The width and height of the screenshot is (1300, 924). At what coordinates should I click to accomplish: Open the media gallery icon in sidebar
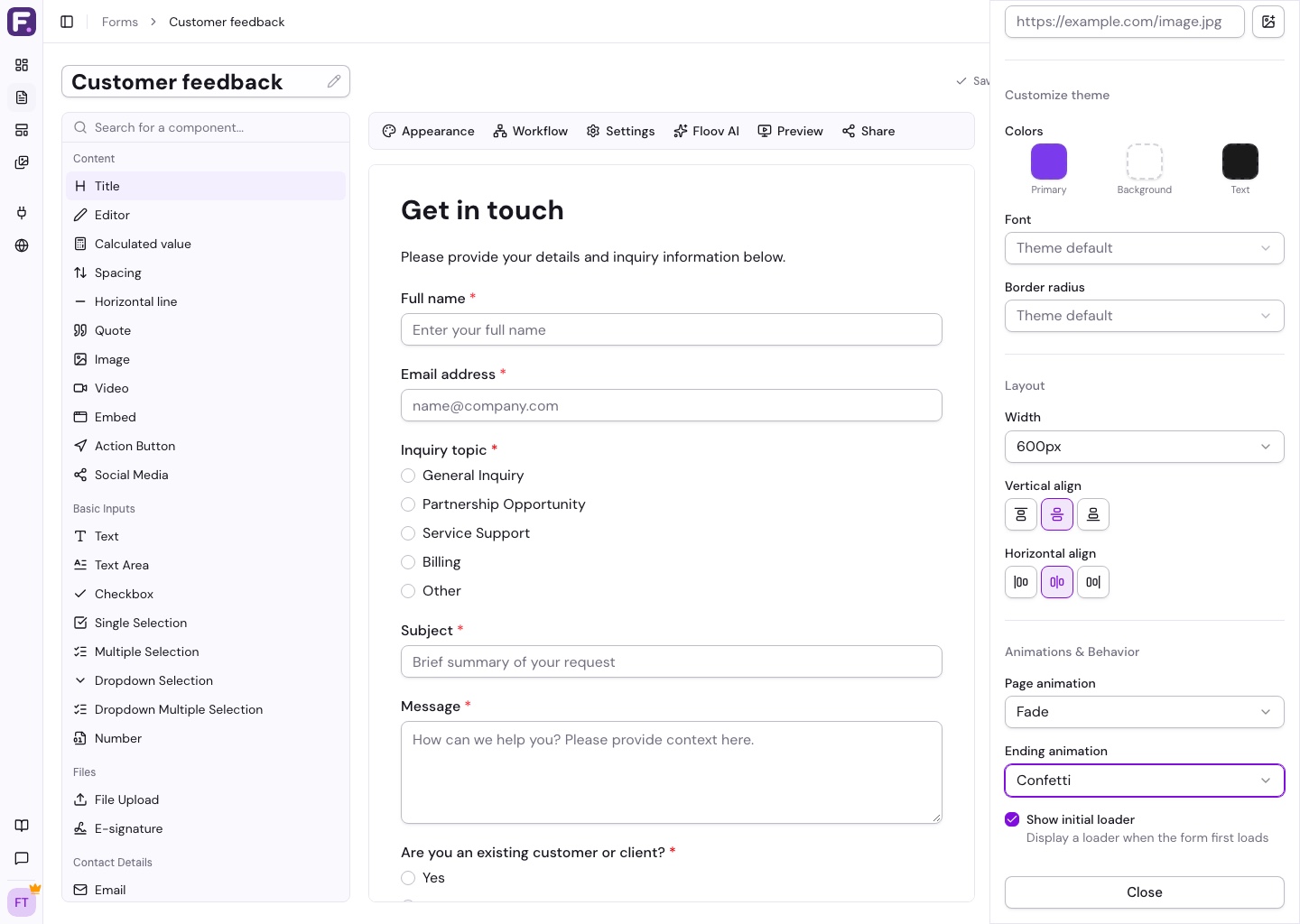tap(22, 162)
